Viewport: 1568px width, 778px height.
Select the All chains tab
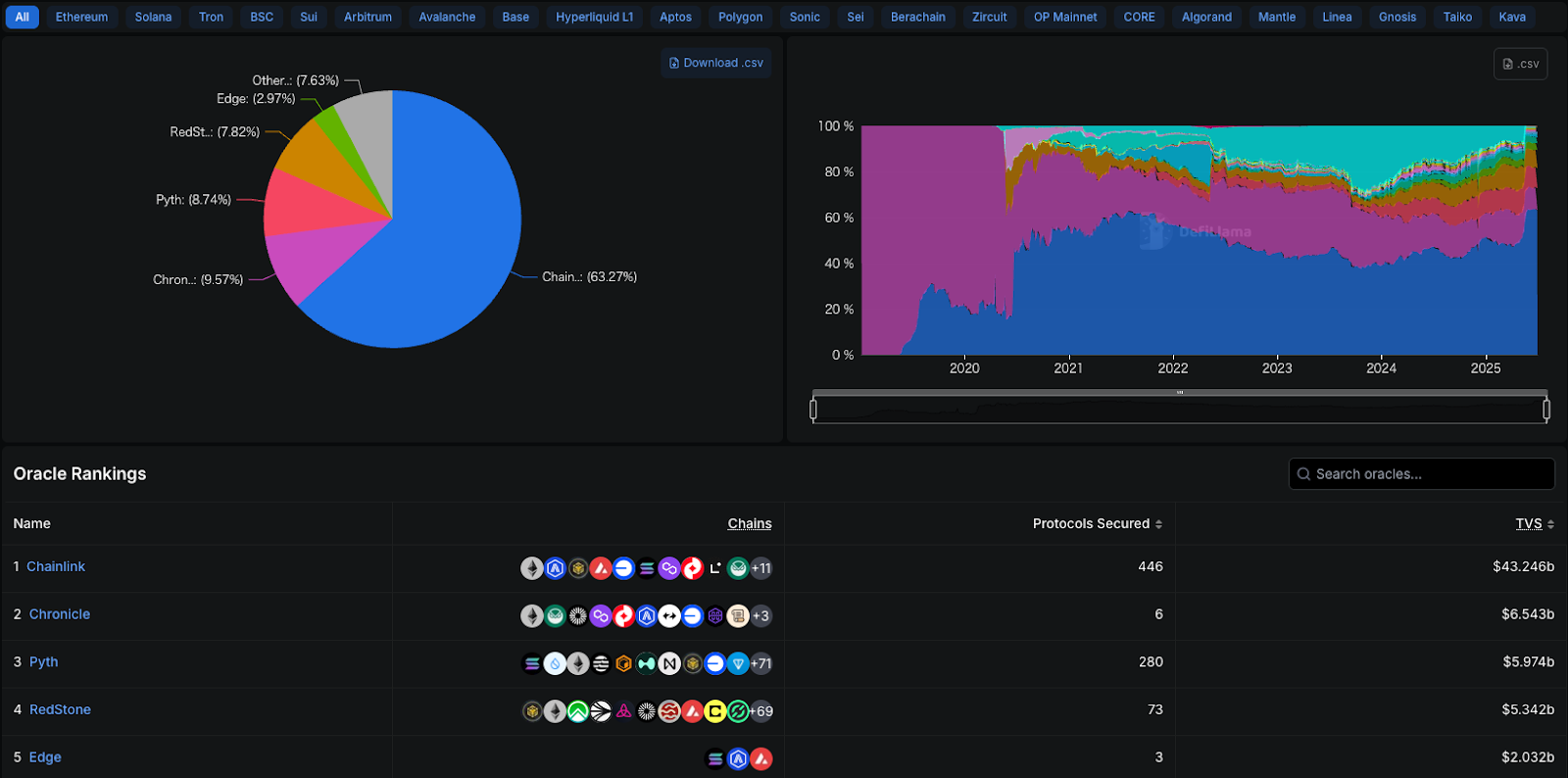click(x=23, y=17)
